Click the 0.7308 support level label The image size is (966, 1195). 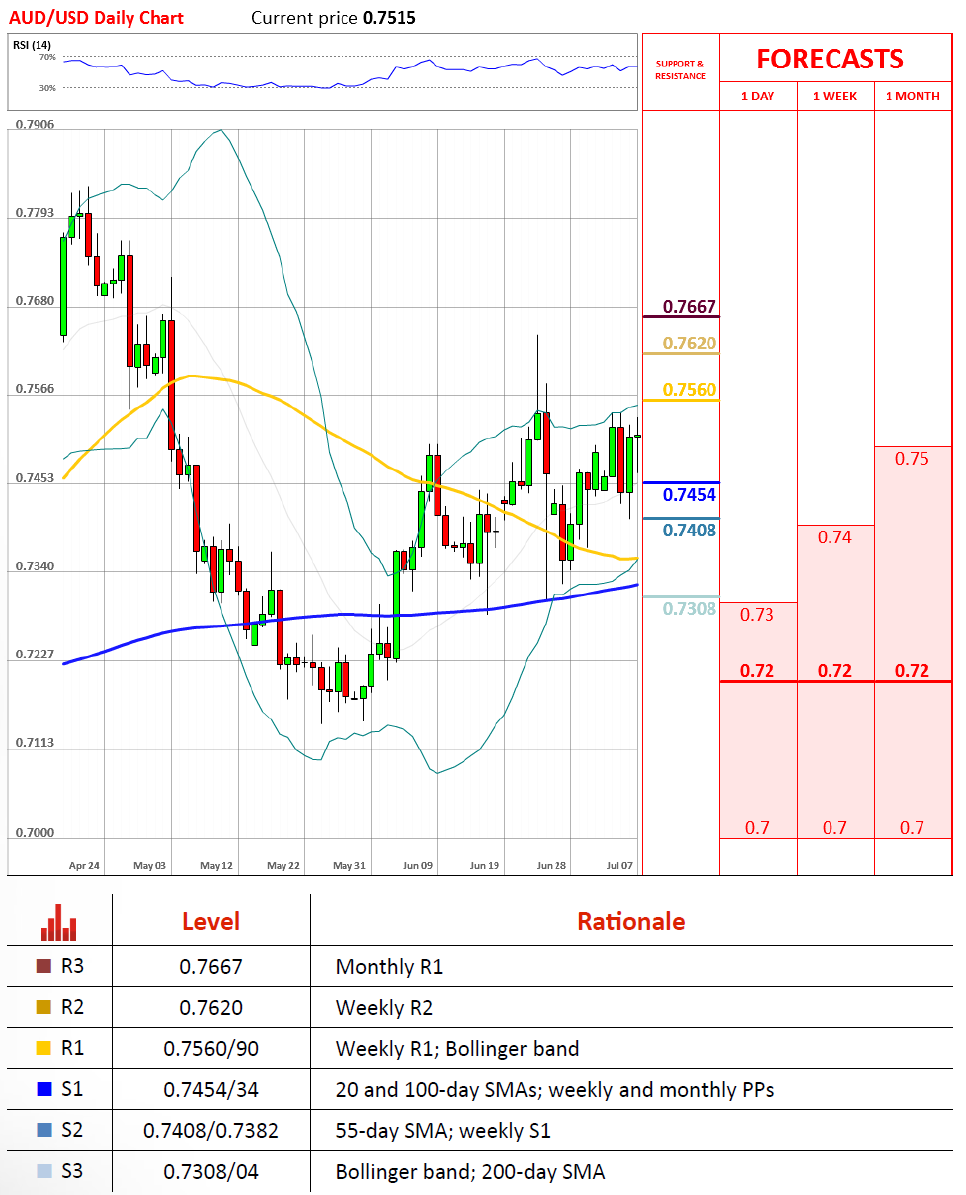pyautogui.click(x=690, y=608)
